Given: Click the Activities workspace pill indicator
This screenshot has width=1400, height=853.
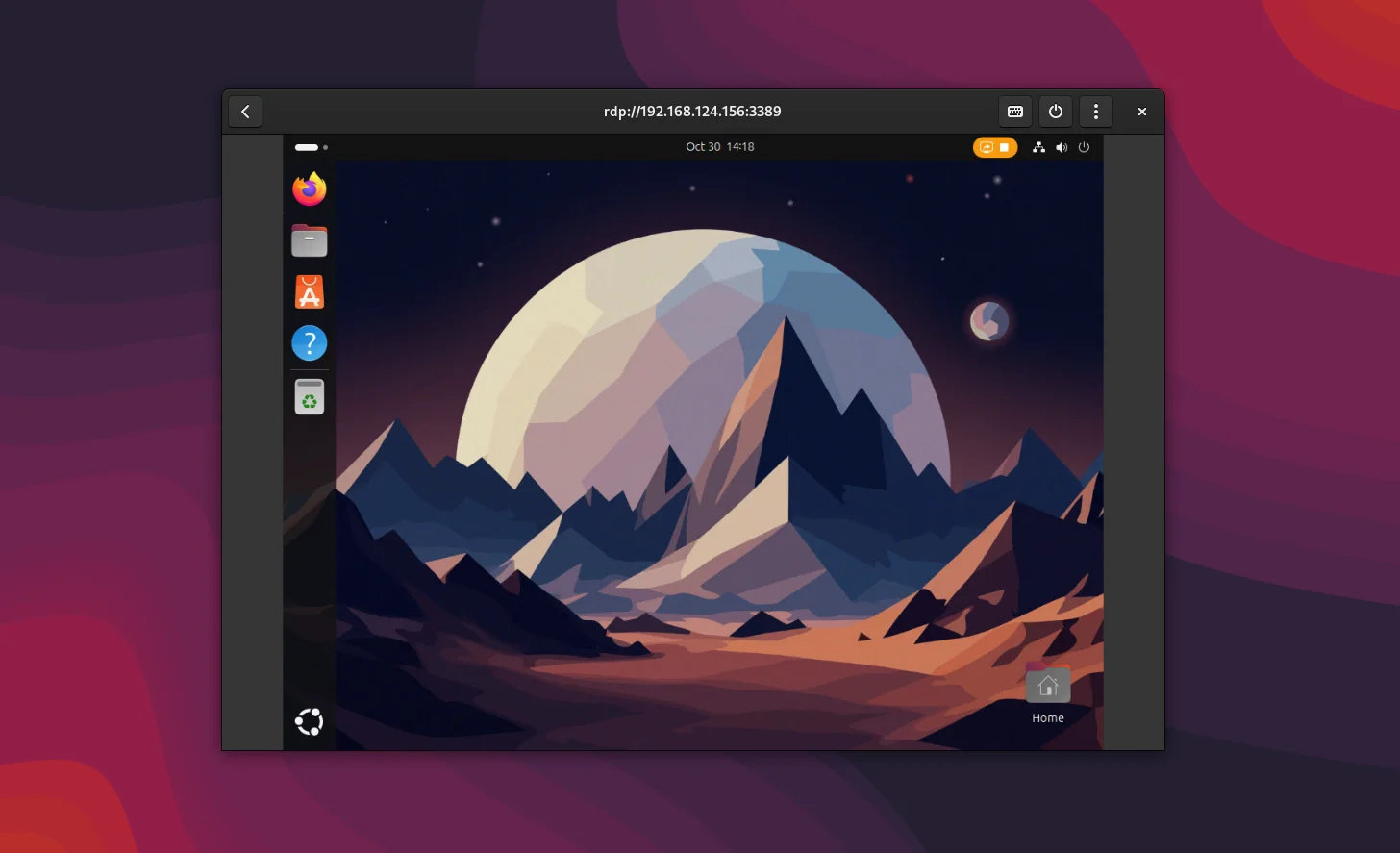Looking at the screenshot, I should click(307, 147).
